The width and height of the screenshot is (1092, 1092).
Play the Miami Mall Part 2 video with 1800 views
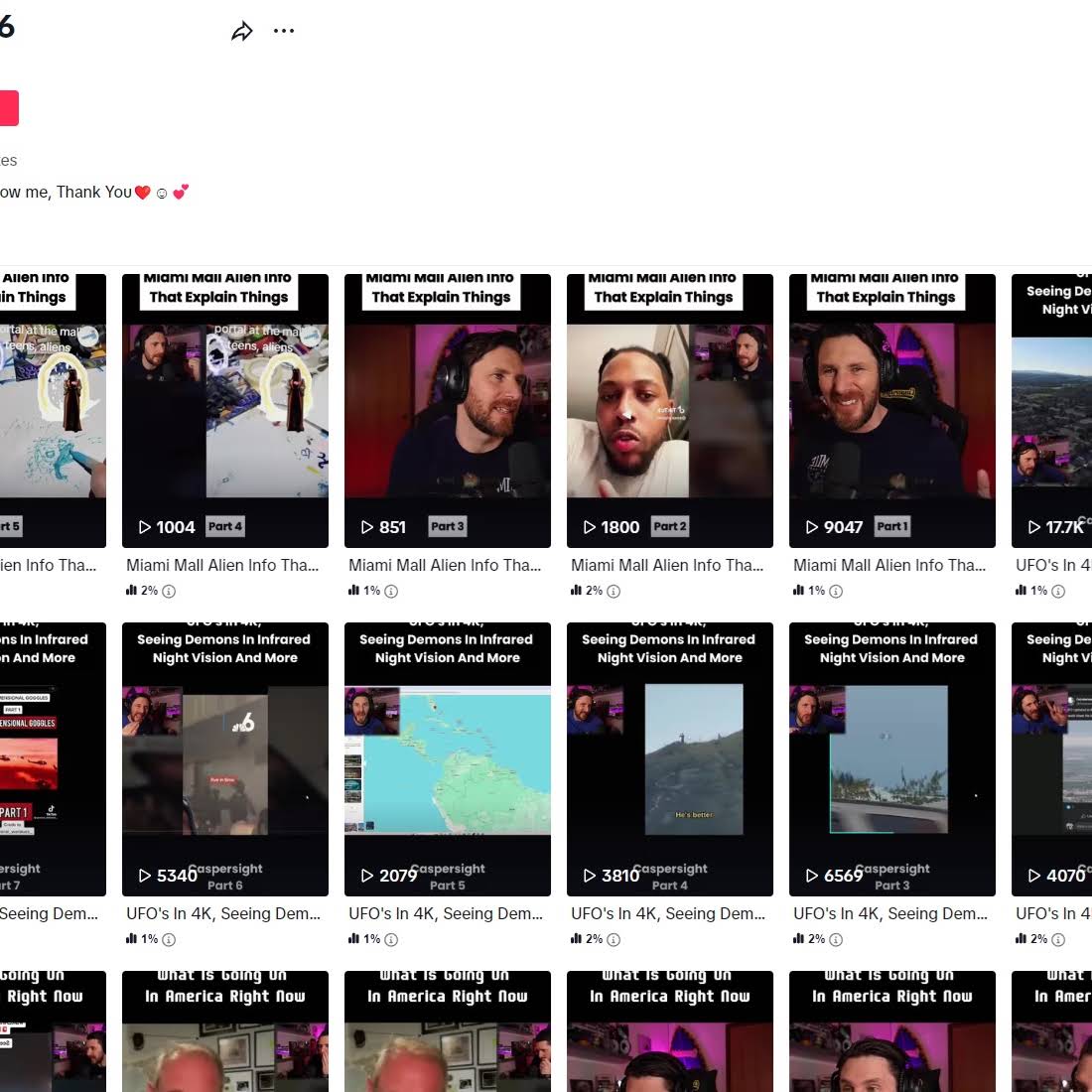click(670, 411)
